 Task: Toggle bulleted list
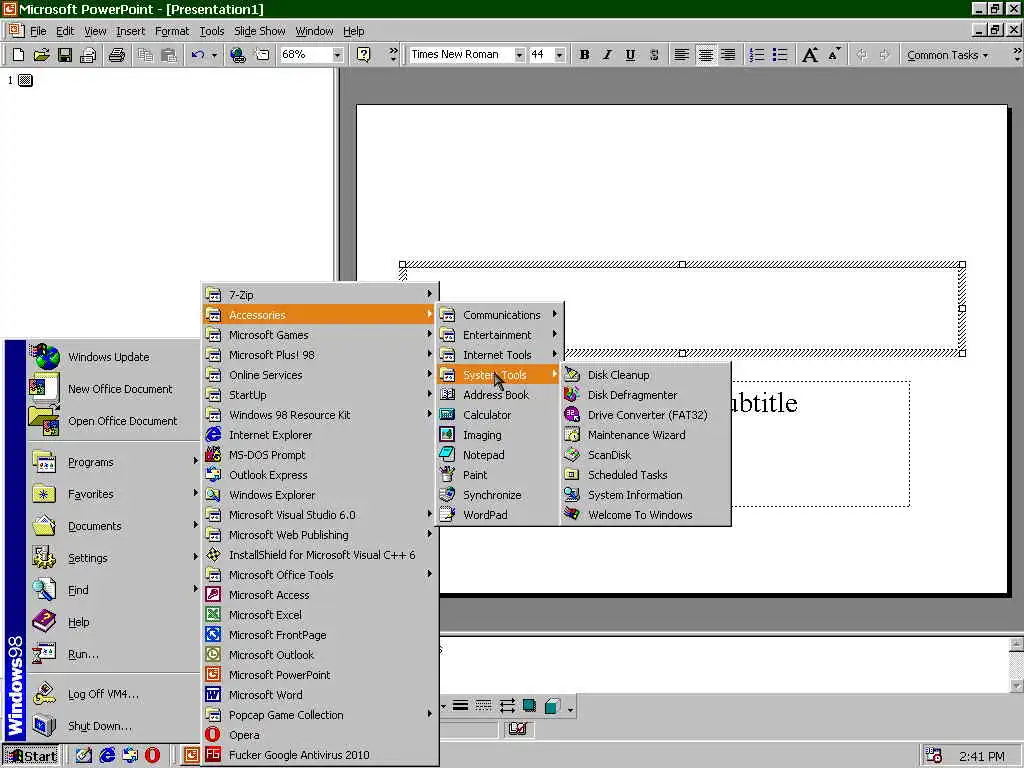click(780, 55)
